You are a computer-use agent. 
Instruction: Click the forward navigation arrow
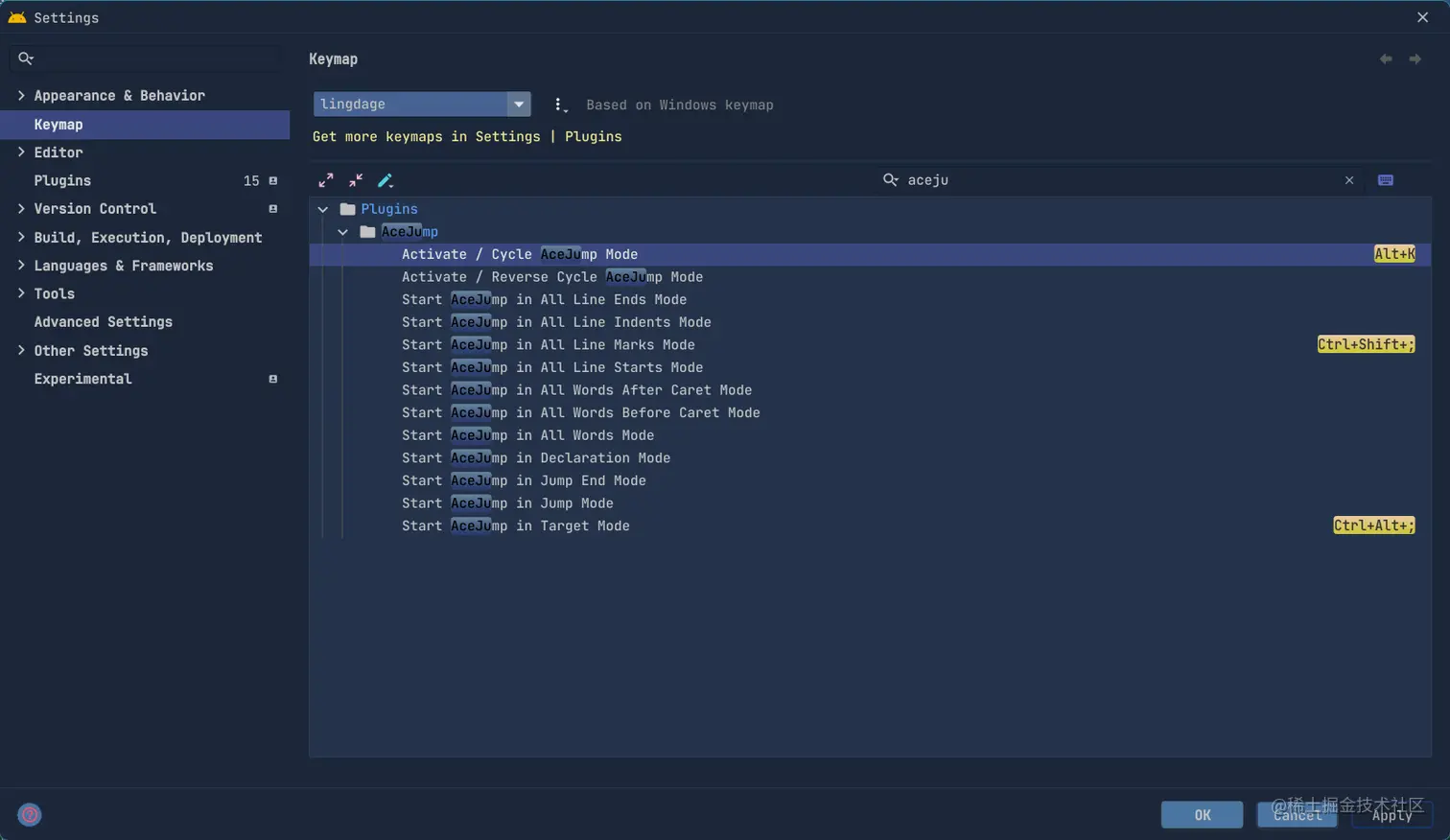[x=1415, y=59]
